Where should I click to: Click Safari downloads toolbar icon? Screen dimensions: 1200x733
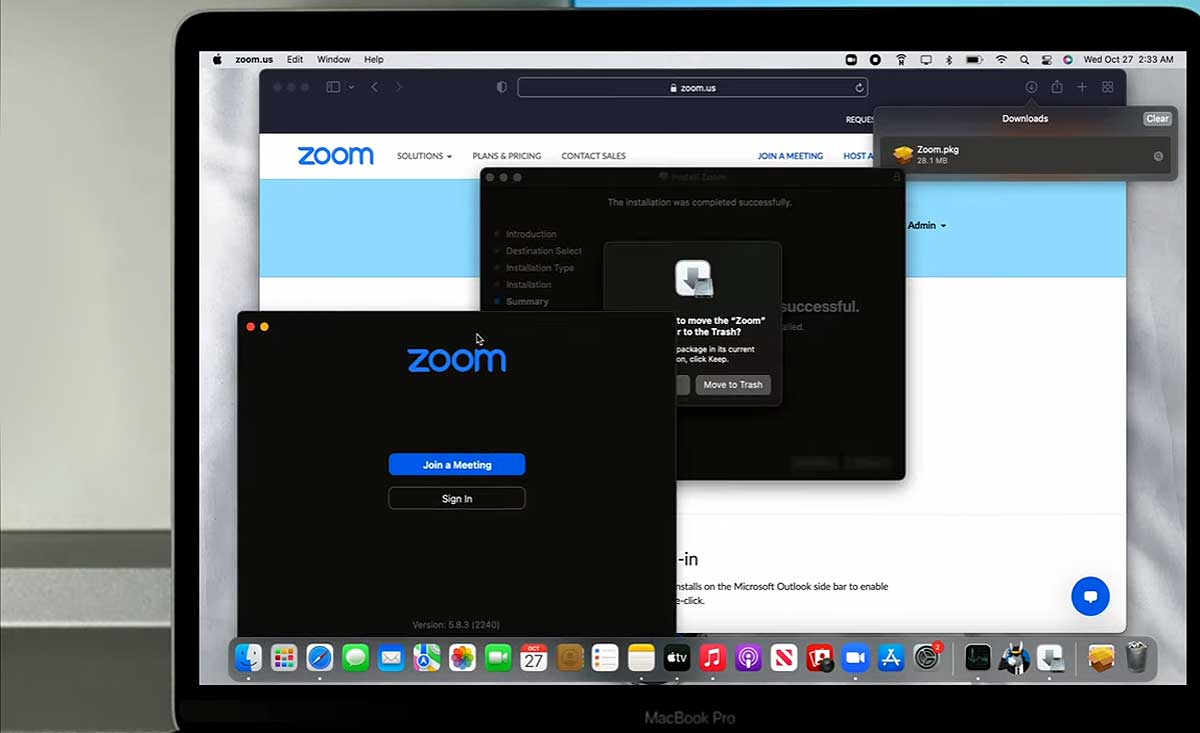1031,87
